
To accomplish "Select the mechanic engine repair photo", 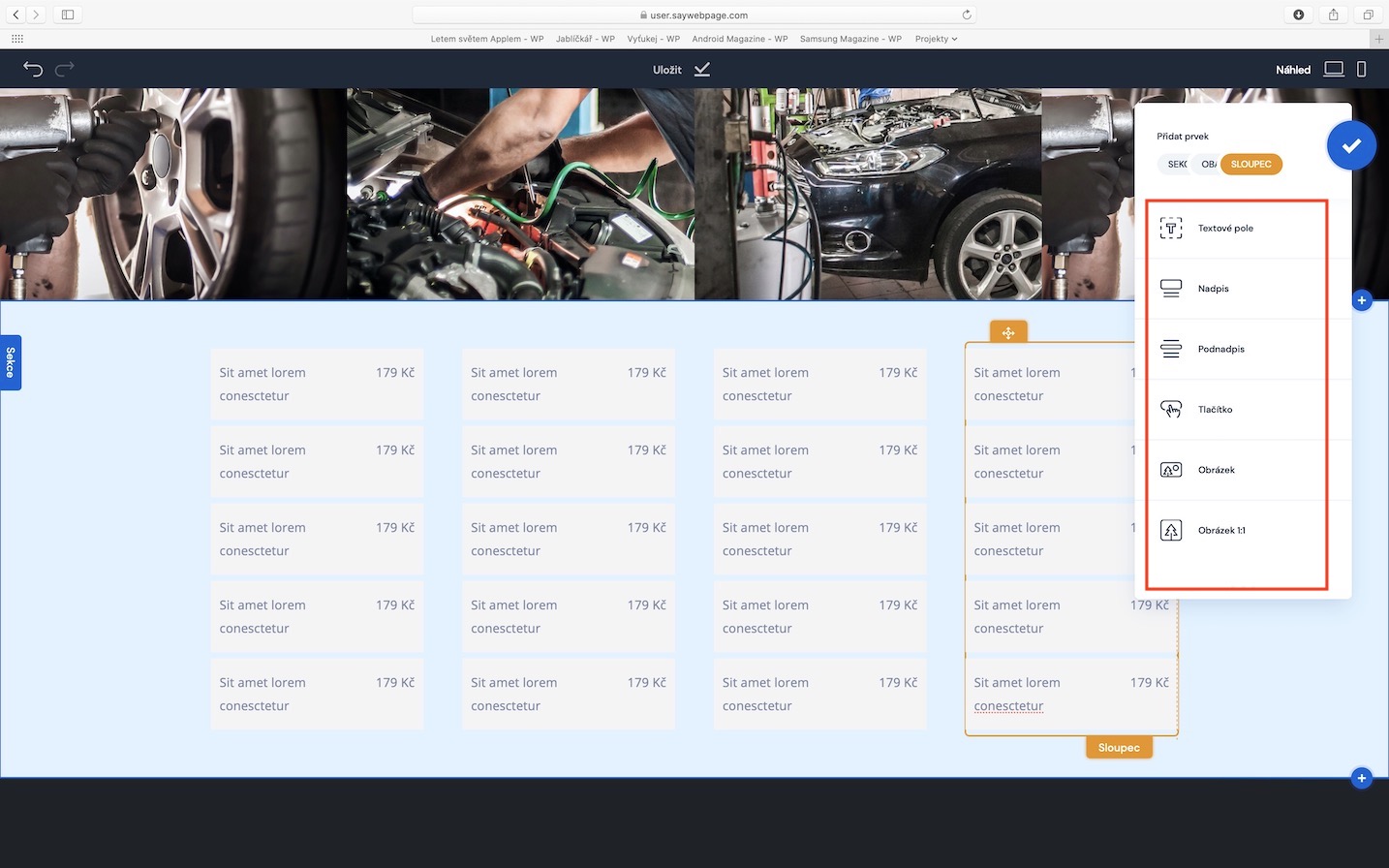I will pyautogui.click(x=520, y=194).
